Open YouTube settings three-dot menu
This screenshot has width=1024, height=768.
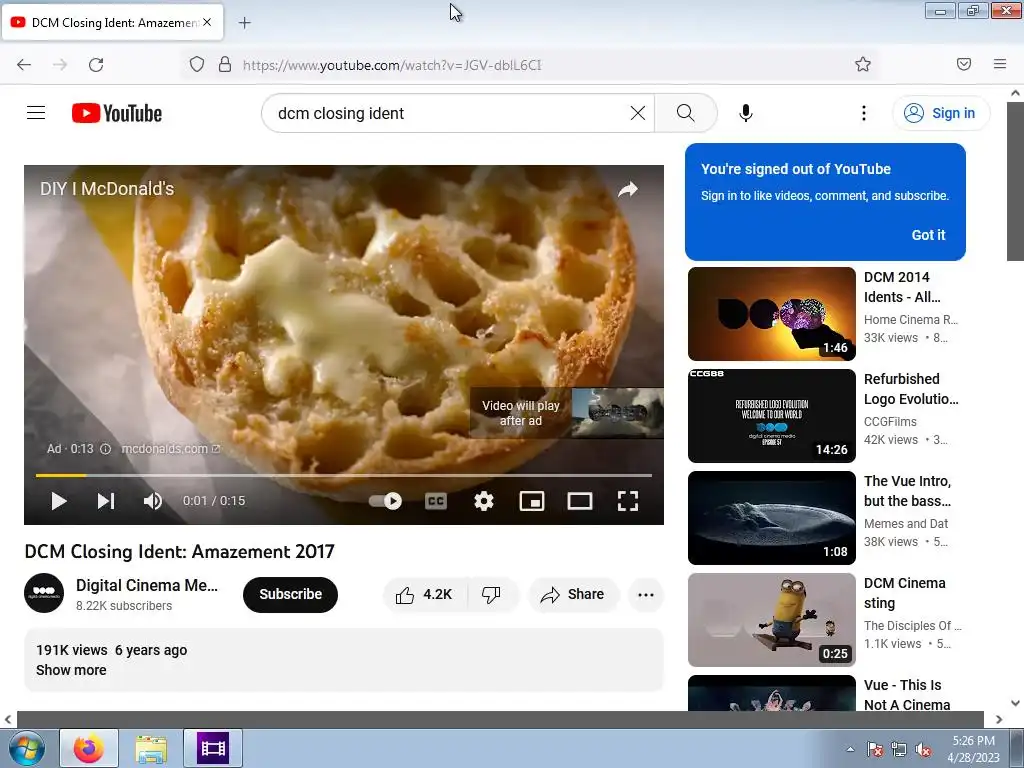(863, 113)
